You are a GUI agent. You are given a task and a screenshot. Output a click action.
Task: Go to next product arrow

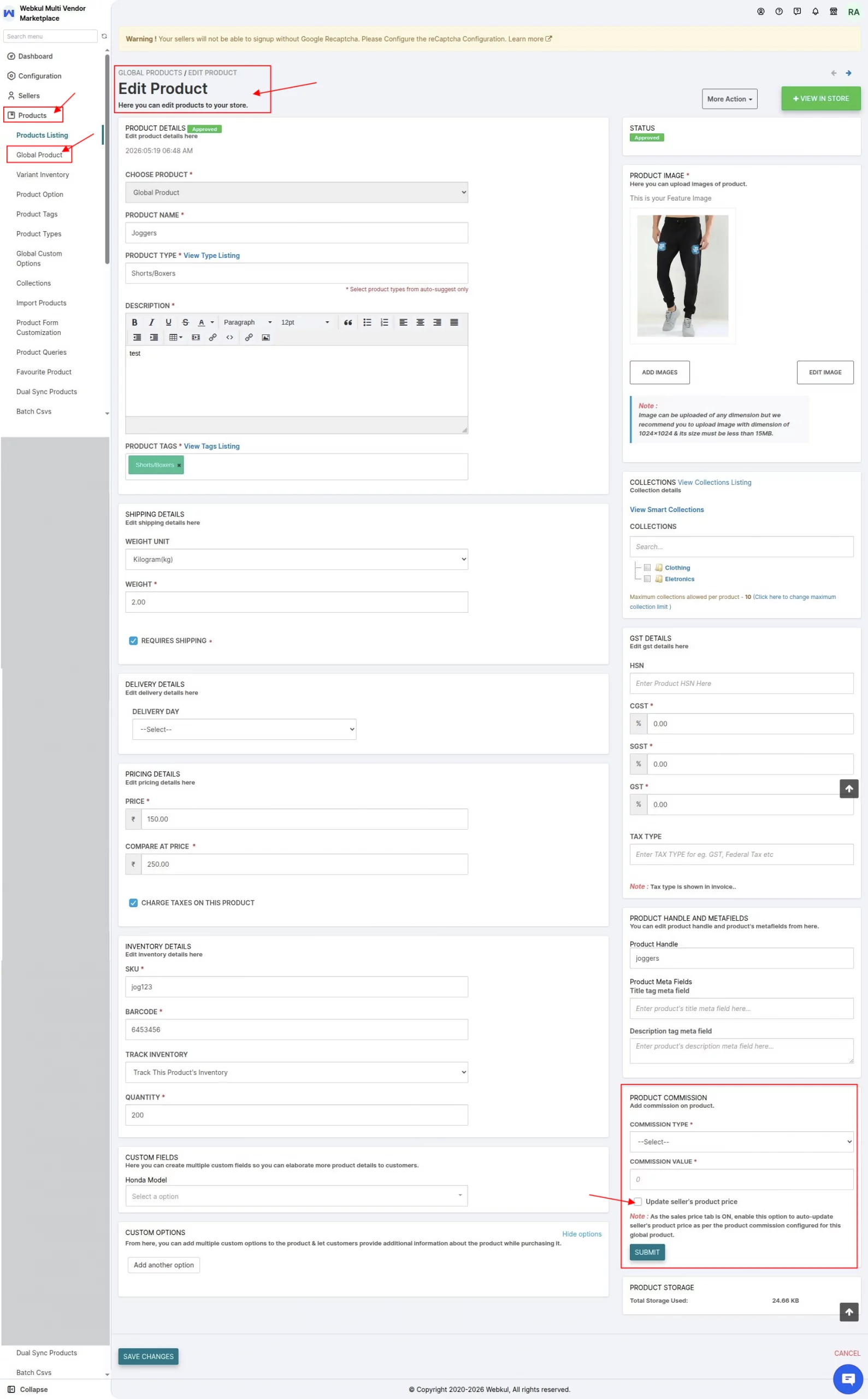coord(848,73)
